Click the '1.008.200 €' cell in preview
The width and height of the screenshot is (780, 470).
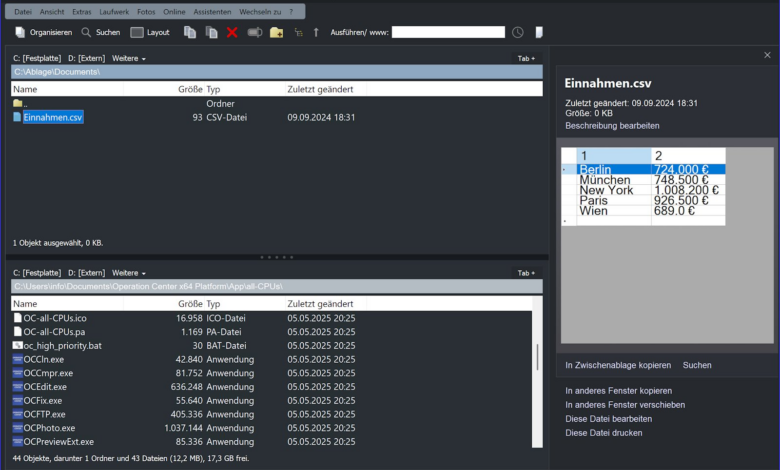[x=687, y=190]
